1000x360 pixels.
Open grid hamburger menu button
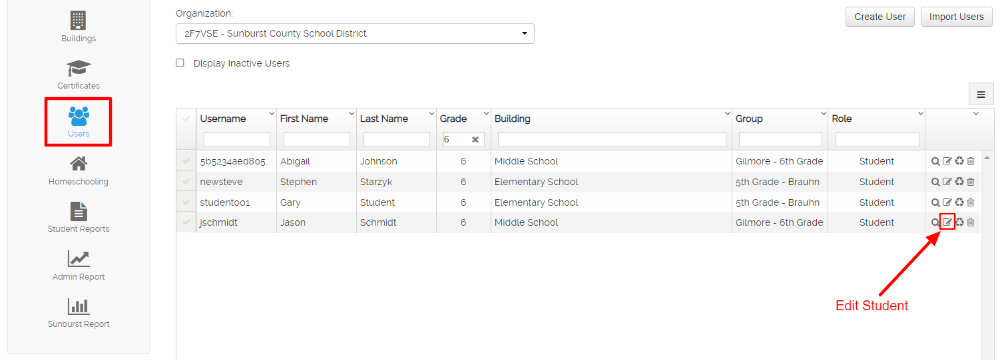coord(981,94)
